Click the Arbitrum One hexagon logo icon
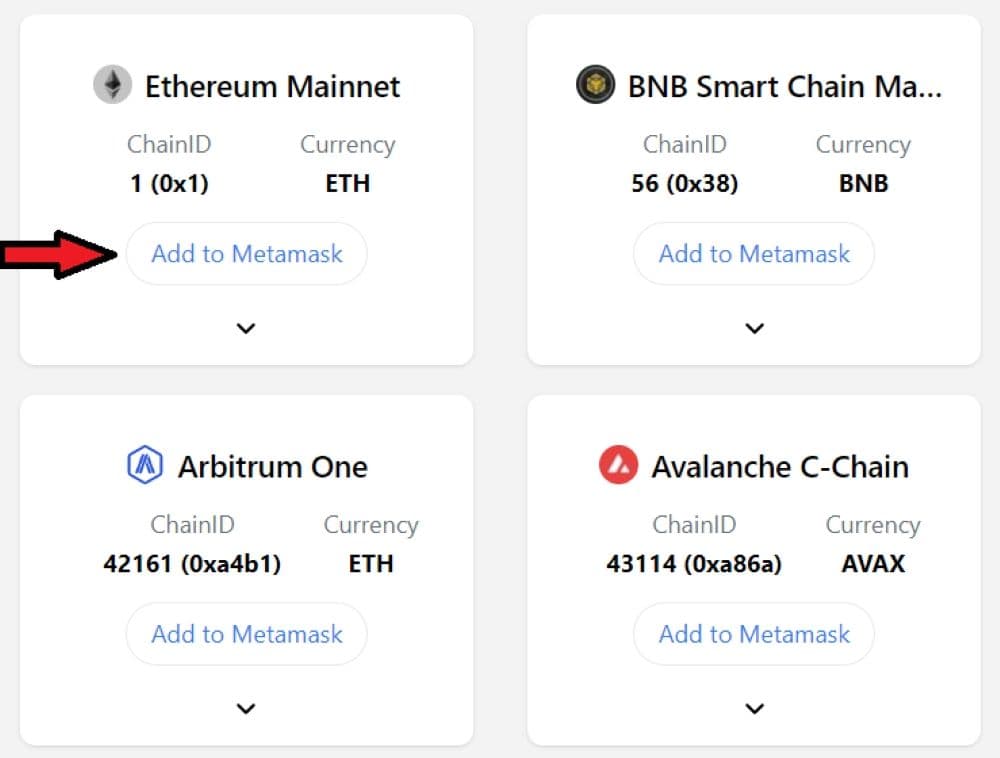This screenshot has width=1000, height=758. click(x=145, y=466)
